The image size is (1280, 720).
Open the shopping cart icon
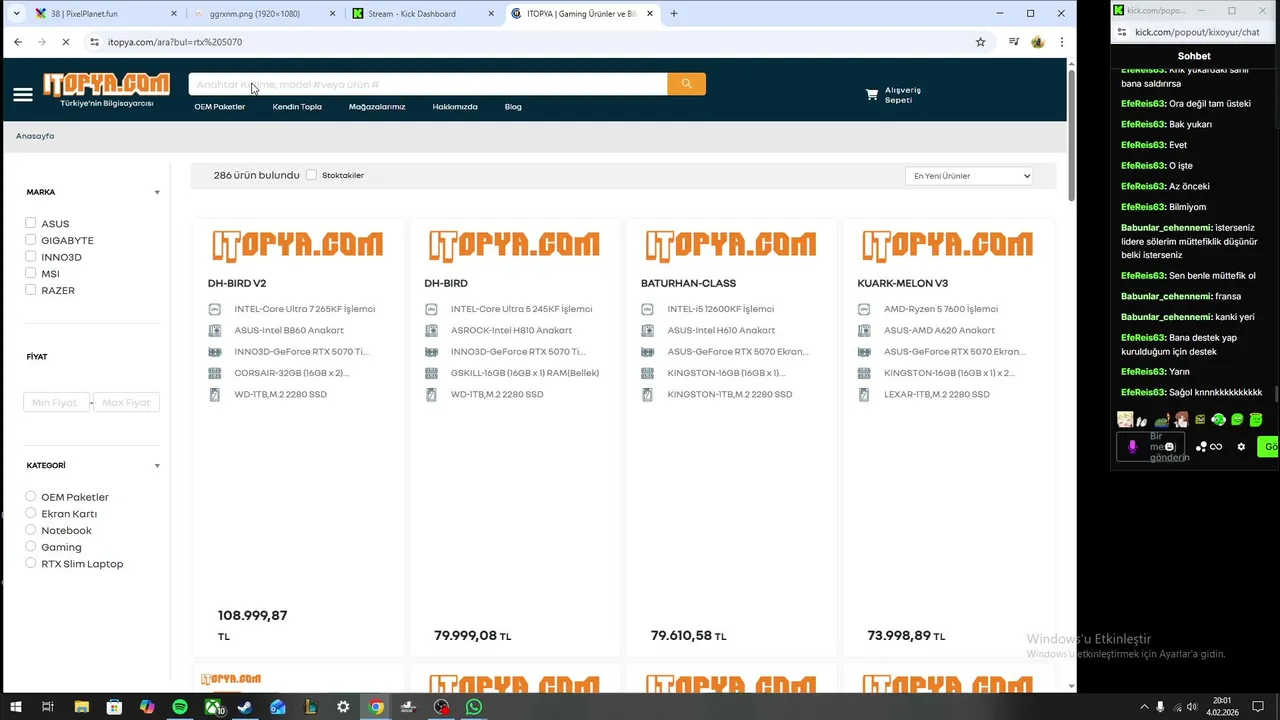point(872,95)
